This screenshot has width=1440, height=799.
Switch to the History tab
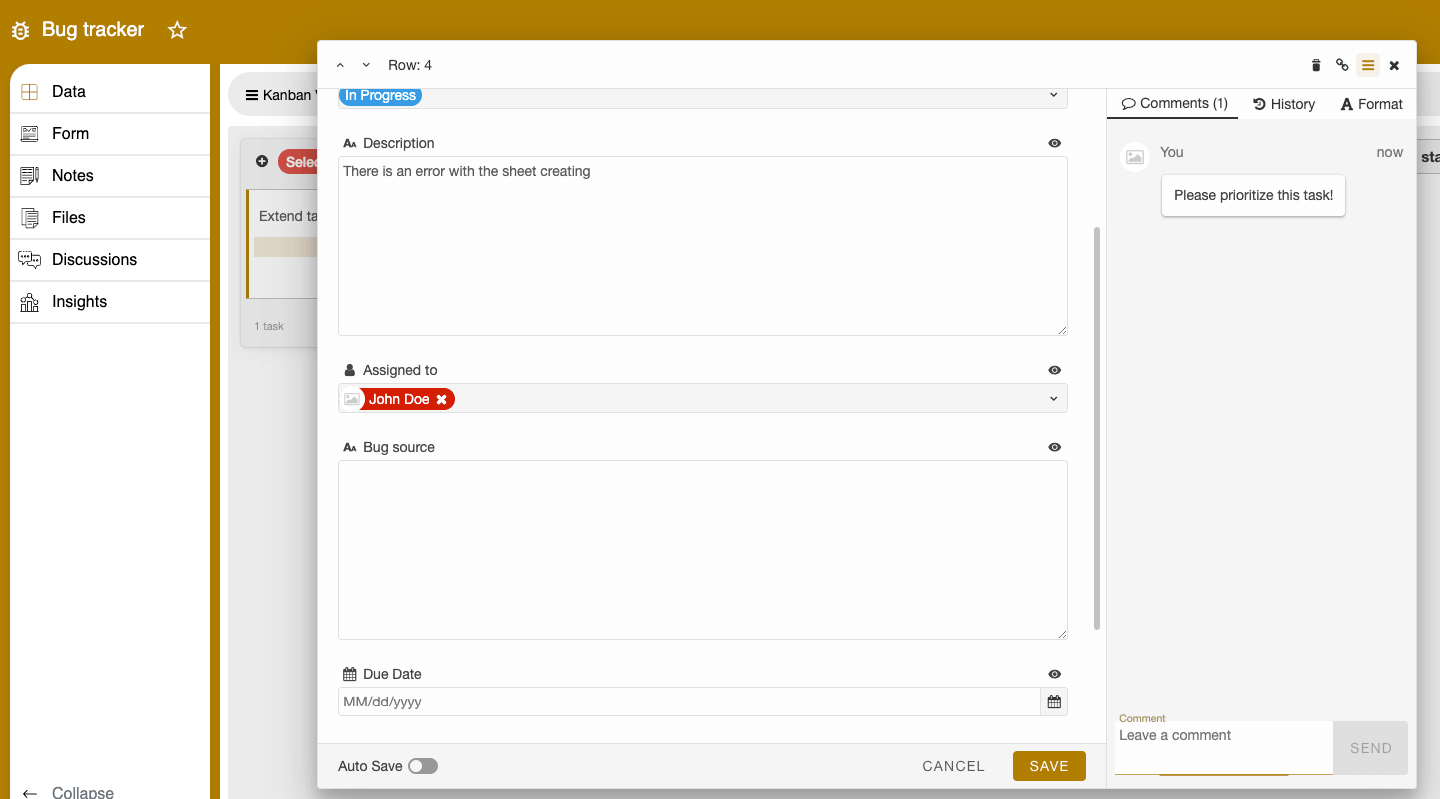coord(1284,103)
